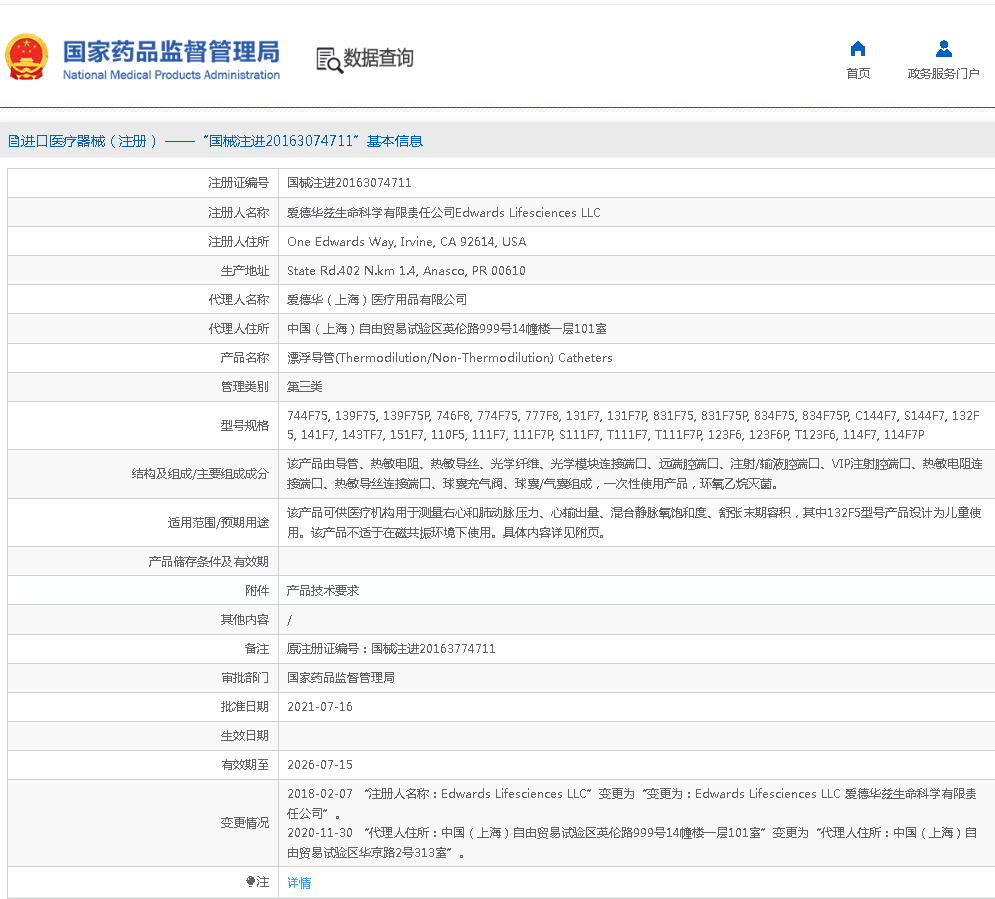Screen dimensions: 995x899
Task: Select structure description starting 该产品由导管
Action: [x=635, y=474]
